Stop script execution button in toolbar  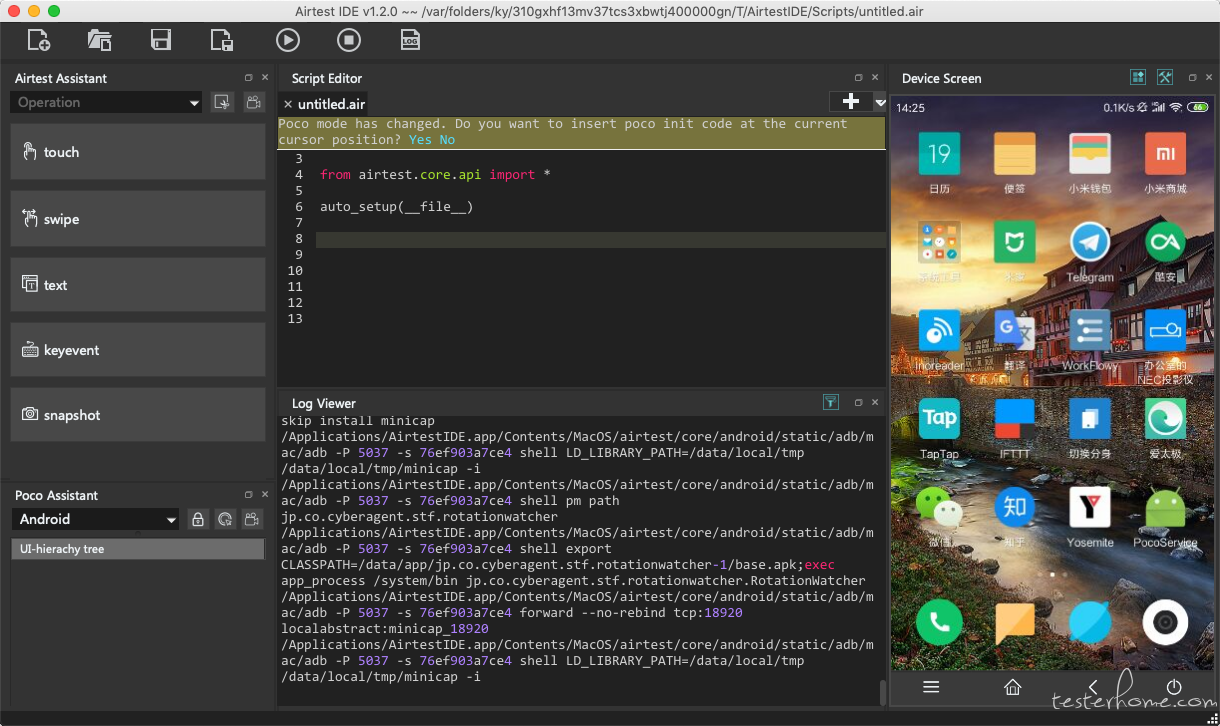click(x=348, y=40)
